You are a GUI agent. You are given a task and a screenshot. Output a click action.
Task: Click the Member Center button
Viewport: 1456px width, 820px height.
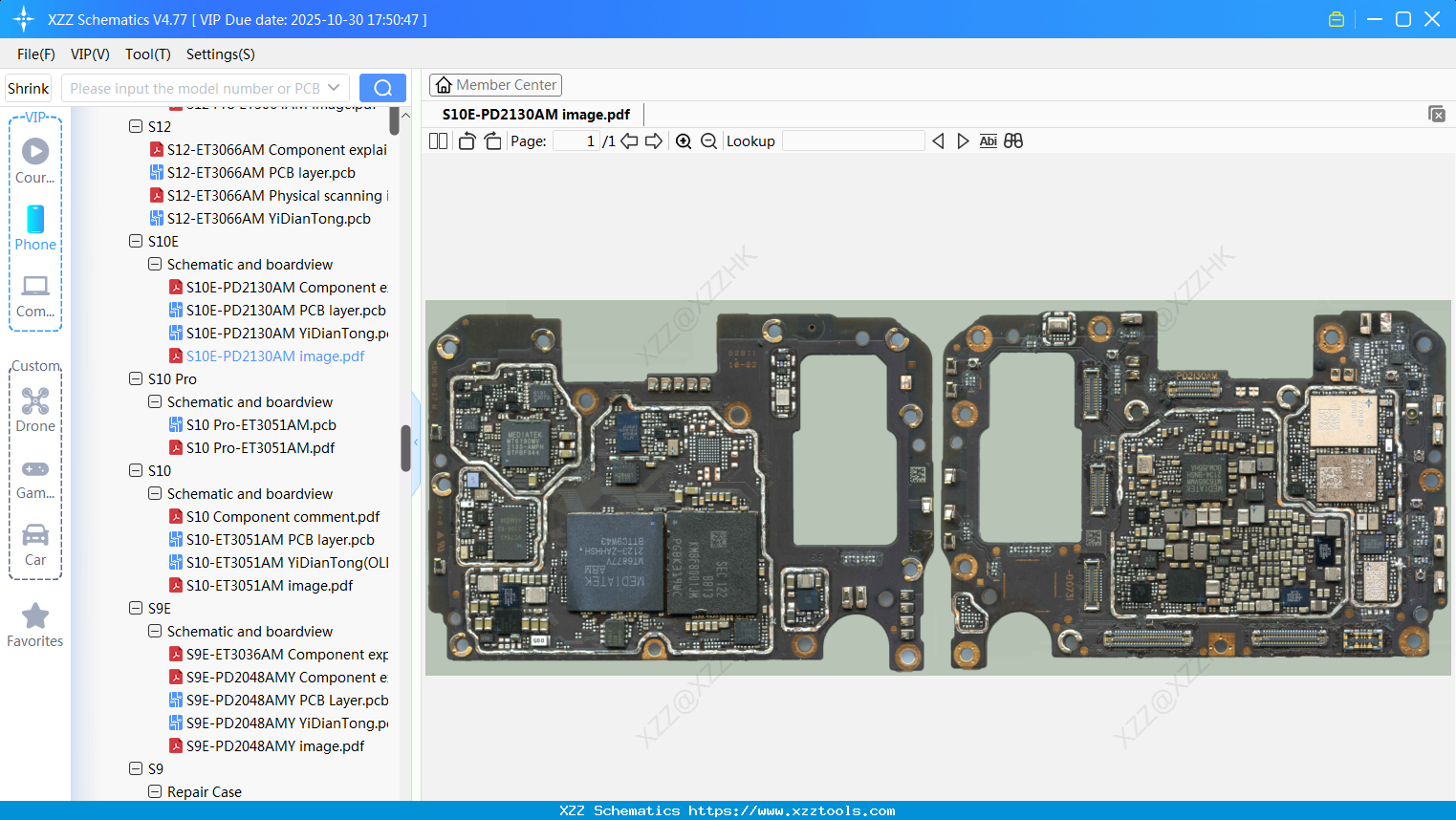[495, 85]
